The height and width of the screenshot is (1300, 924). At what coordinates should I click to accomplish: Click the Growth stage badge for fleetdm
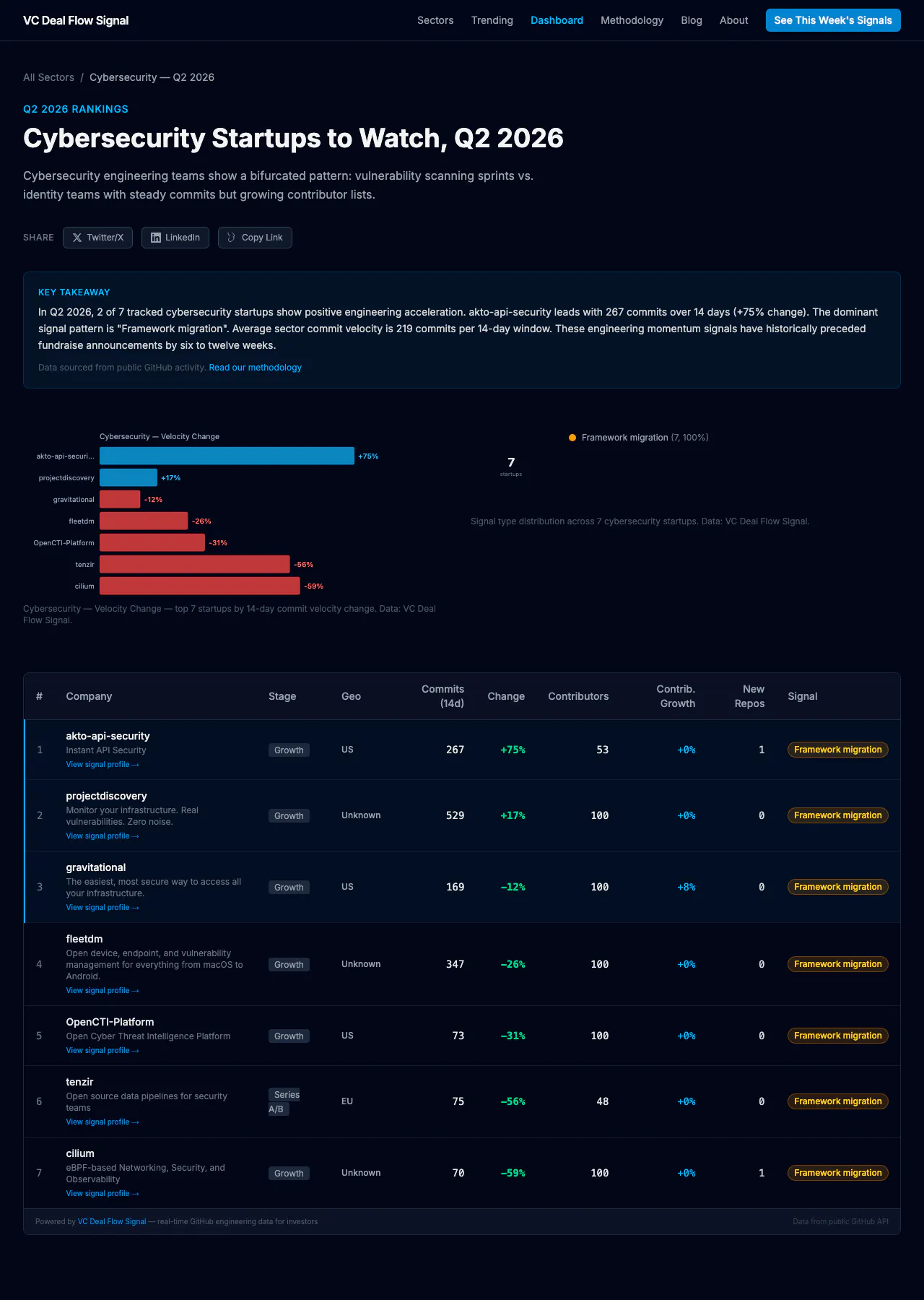click(289, 964)
